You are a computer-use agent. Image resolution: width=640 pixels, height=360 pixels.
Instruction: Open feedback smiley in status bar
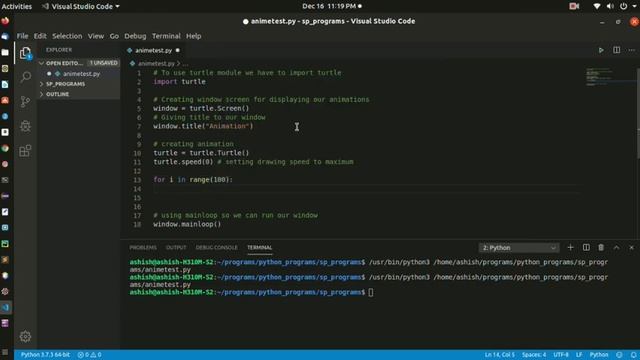pos(619,355)
